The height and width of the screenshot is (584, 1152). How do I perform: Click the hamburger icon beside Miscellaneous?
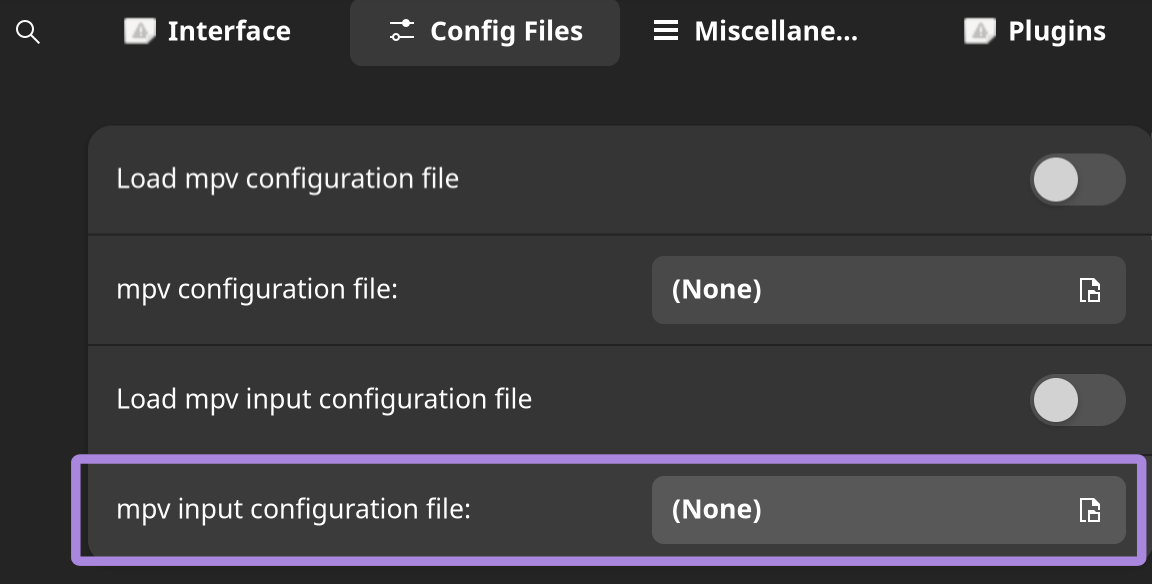665,31
